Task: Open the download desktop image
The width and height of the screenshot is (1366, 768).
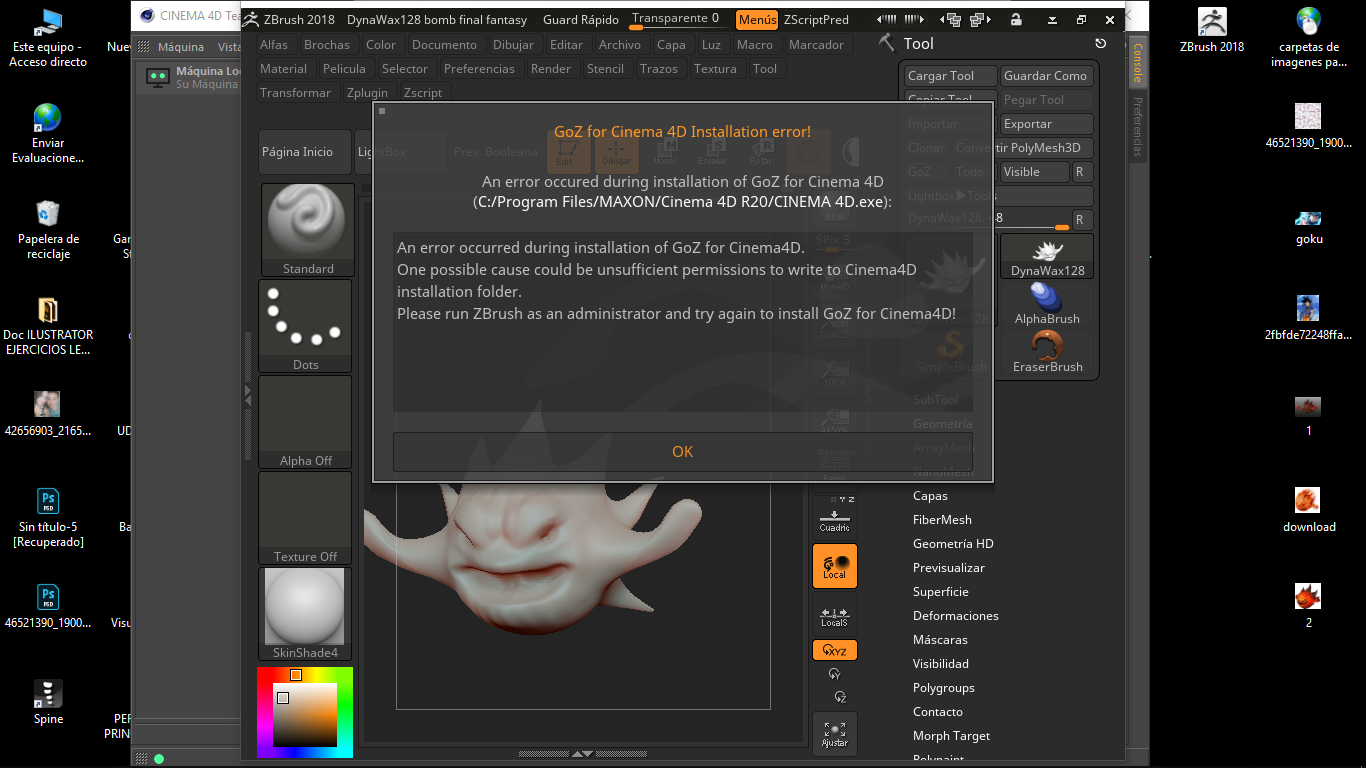Action: pyautogui.click(x=1308, y=511)
